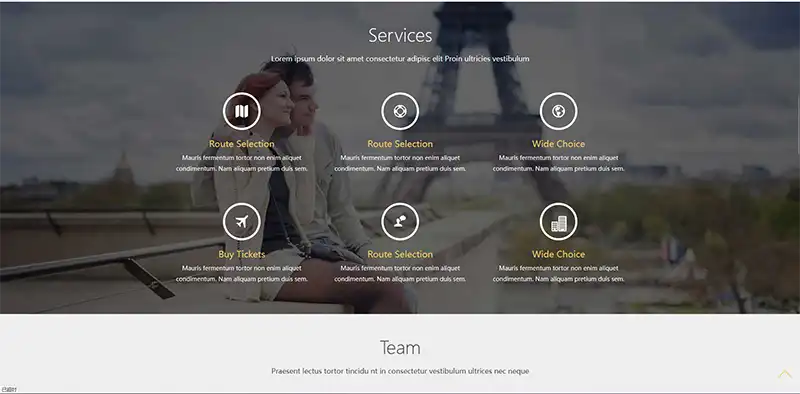Select Route Selection heading below the map icon
The height and width of the screenshot is (394, 800).
tap(242, 144)
